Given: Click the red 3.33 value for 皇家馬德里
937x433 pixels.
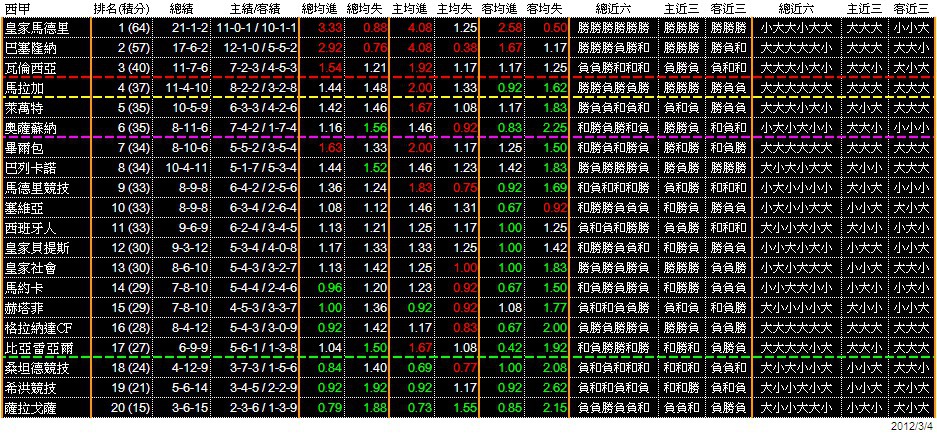Looking at the screenshot, I should point(330,27).
